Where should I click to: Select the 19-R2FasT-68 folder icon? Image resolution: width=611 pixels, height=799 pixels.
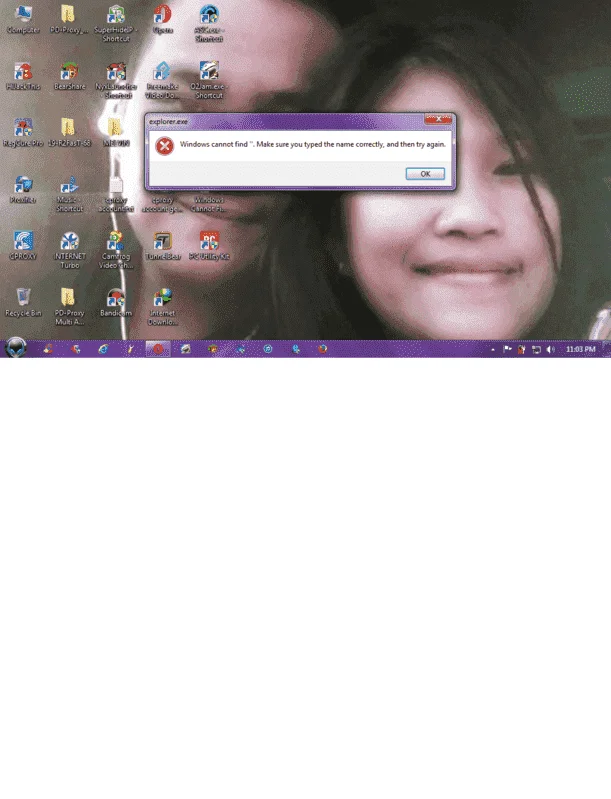click(69, 133)
